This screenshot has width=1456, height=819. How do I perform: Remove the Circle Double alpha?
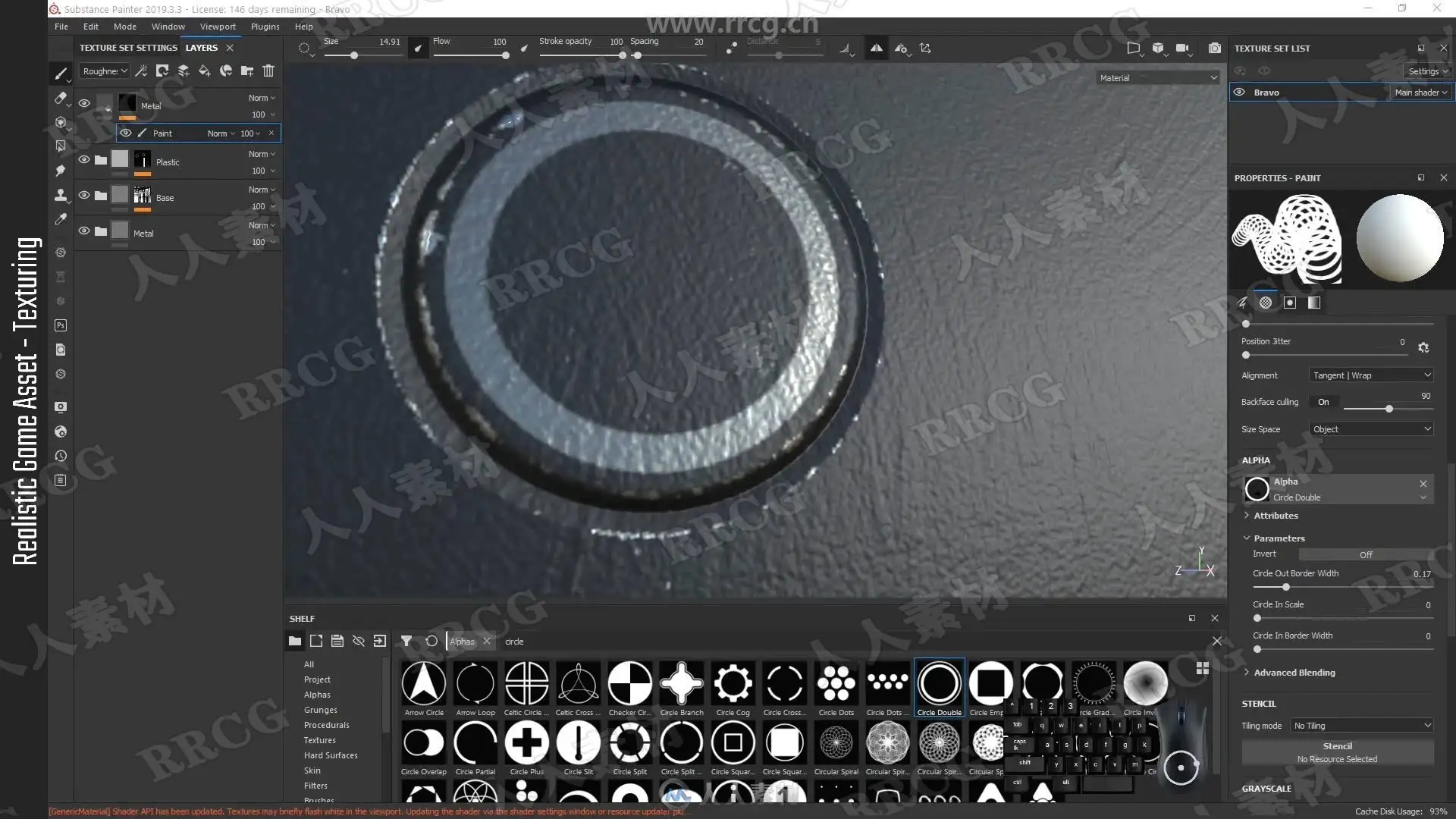tap(1423, 483)
